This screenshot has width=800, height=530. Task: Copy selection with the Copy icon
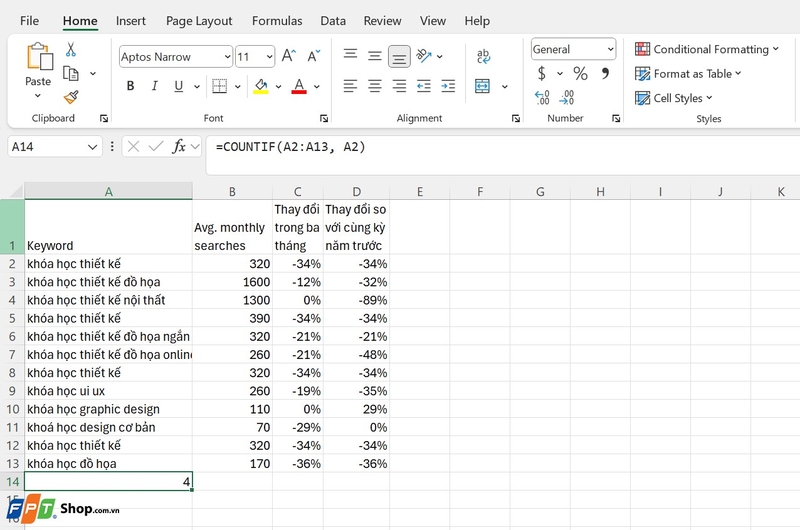pyautogui.click(x=71, y=73)
